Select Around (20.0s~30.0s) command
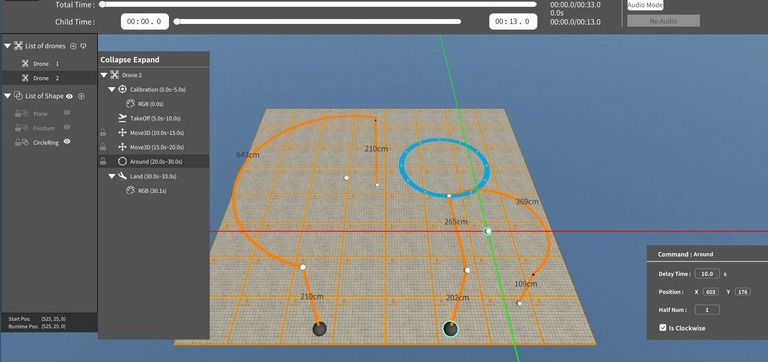768x362 pixels. pos(154,161)
